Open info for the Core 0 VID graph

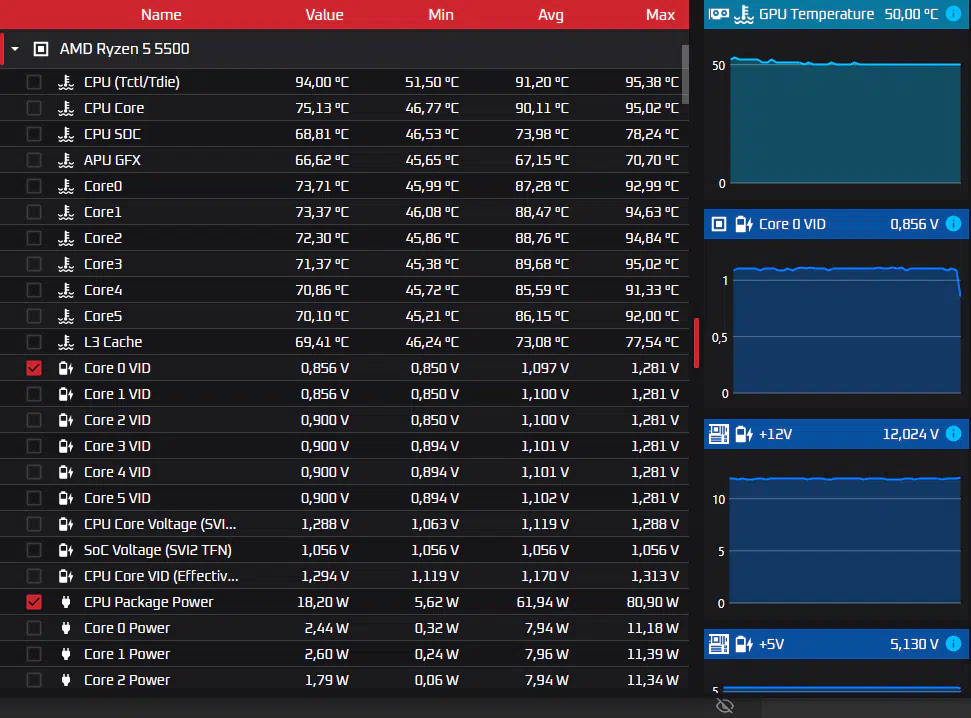point(954,224)
